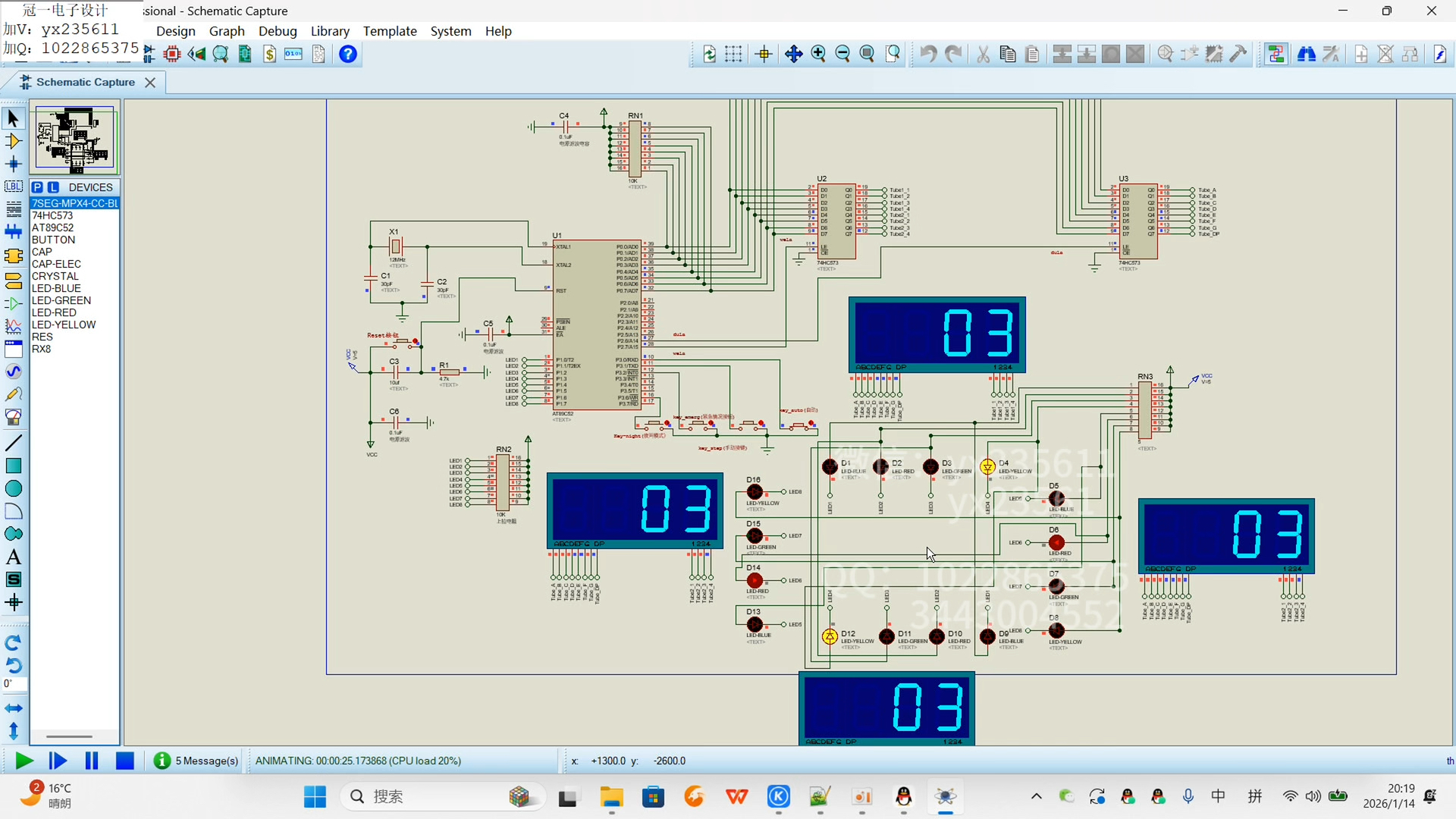Advance the simulation by one frame
The image size is (1456, 819).
(57, 761)
